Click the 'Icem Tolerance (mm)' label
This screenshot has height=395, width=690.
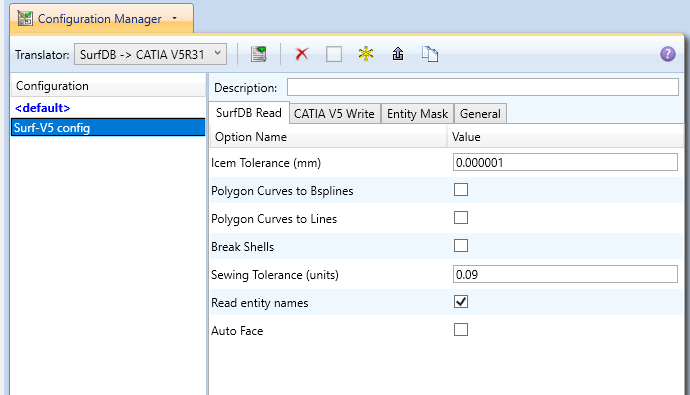(x=266, y=163)
